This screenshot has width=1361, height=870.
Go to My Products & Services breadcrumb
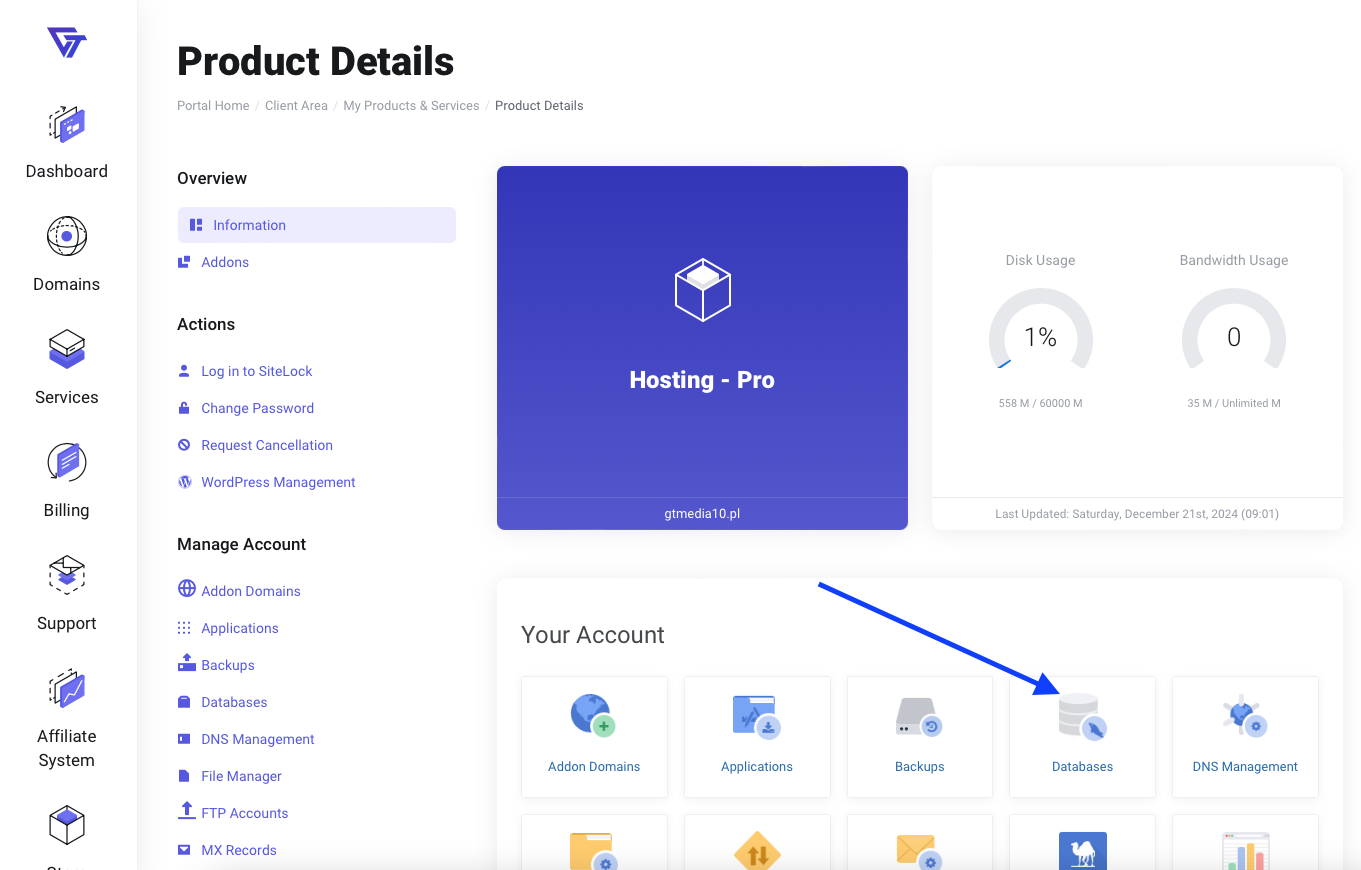pyautogui.click(x=411, y=105)
